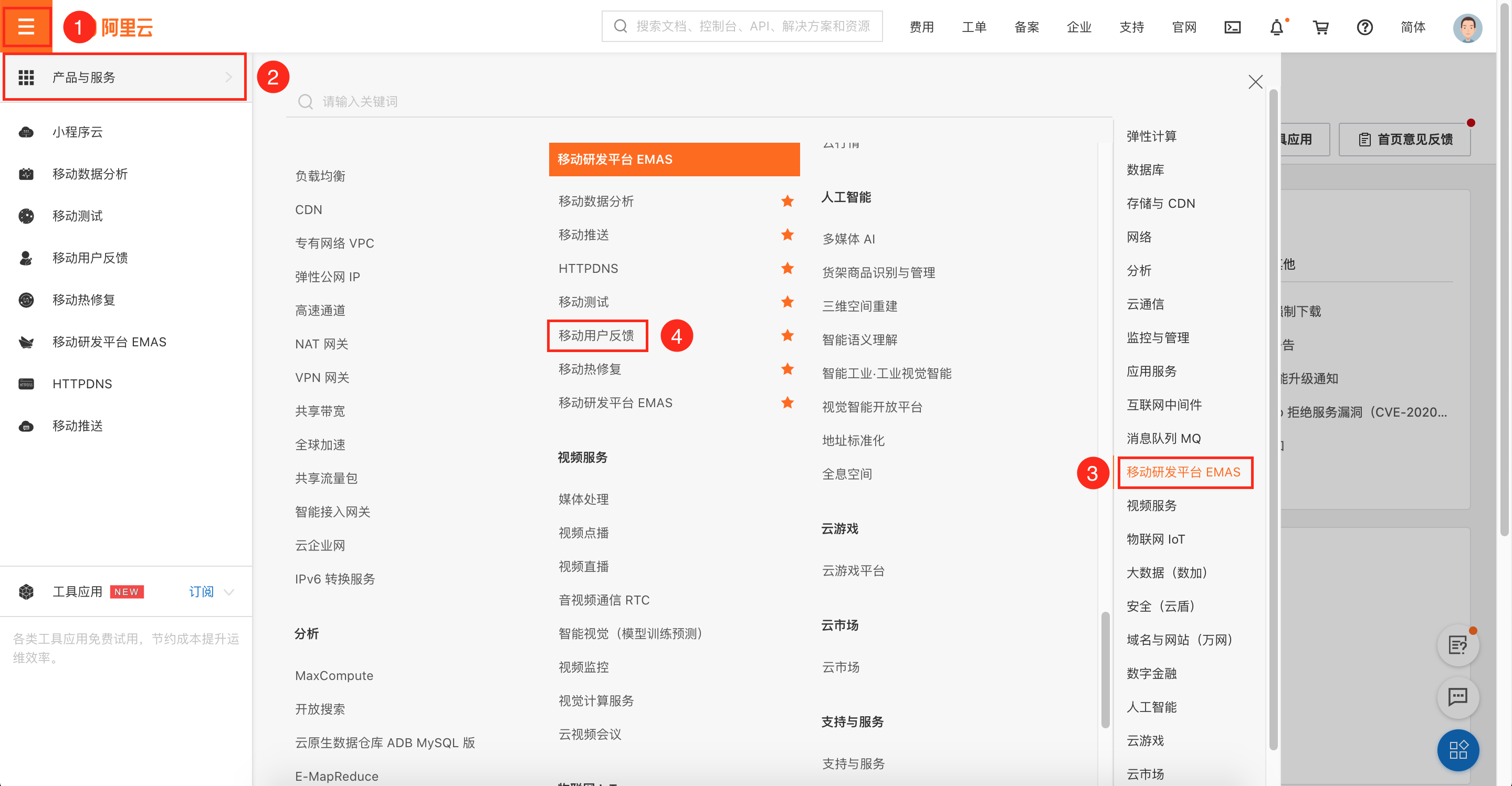Screen dimensions: 1512x786
Task: Open the blue floating apps button
Action: (1458, 750)
